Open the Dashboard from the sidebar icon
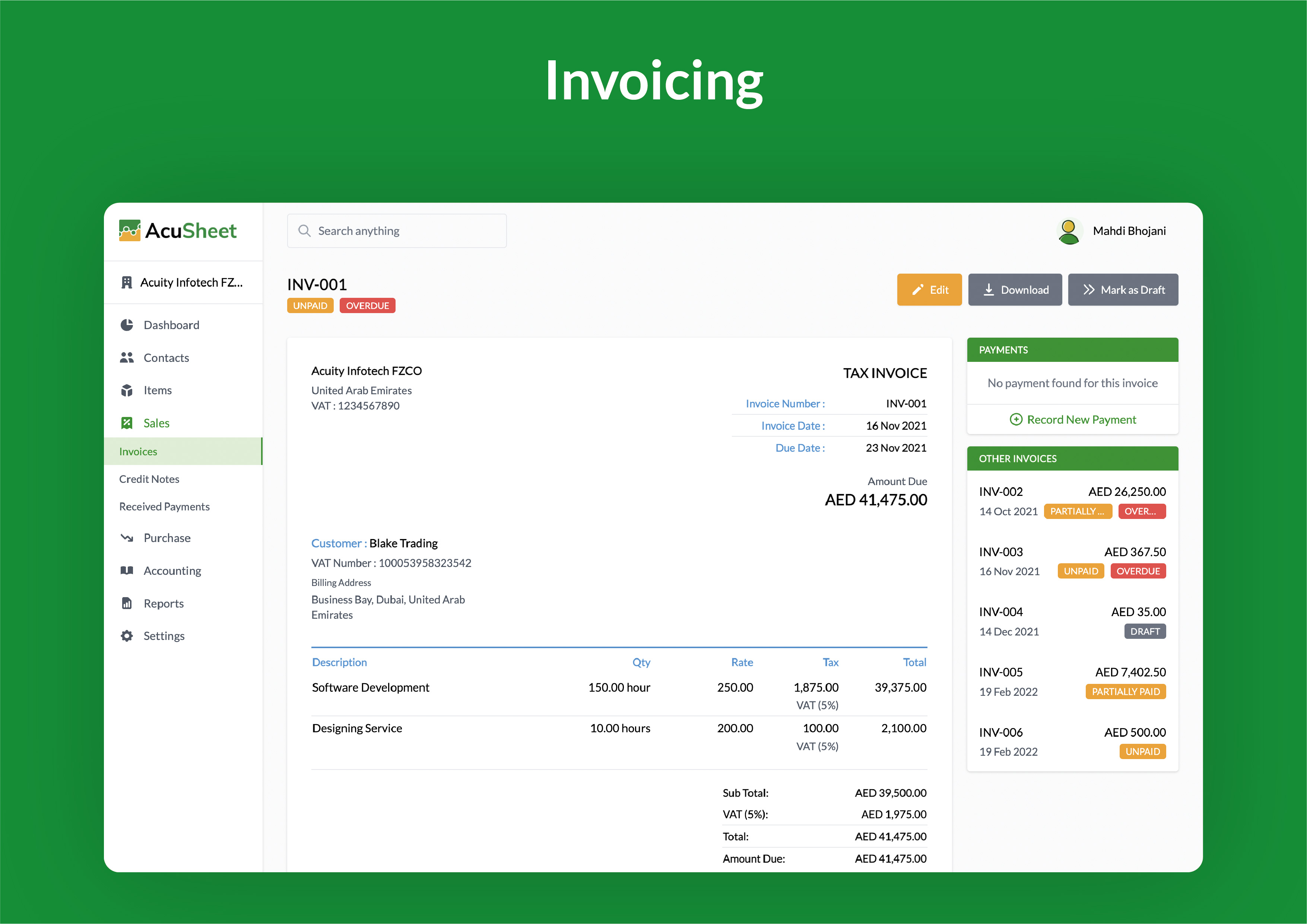This screenshot has width=1307, height=924. click(127, 324)
